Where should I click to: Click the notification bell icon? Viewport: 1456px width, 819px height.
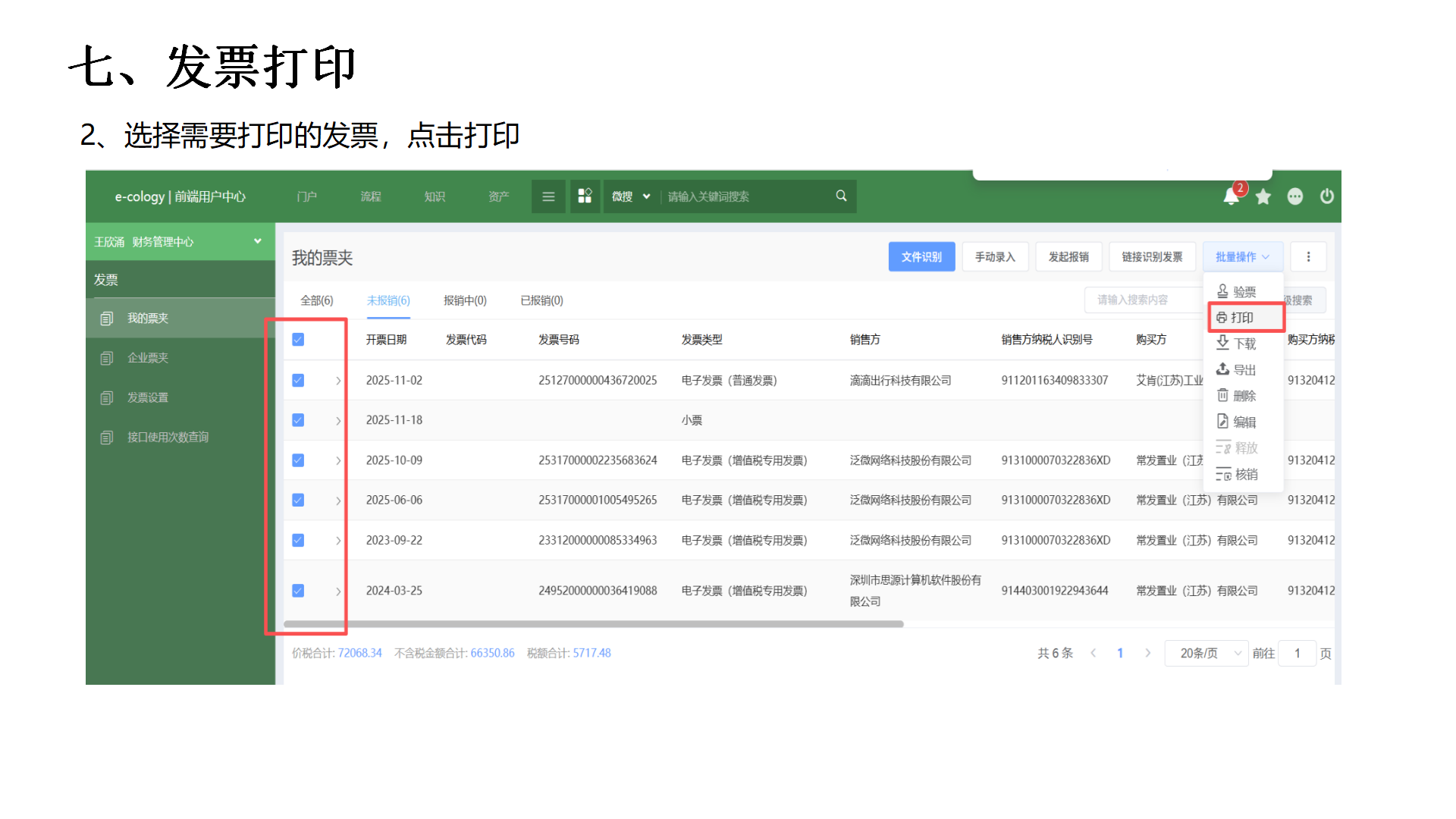[x=1230, y=197]
